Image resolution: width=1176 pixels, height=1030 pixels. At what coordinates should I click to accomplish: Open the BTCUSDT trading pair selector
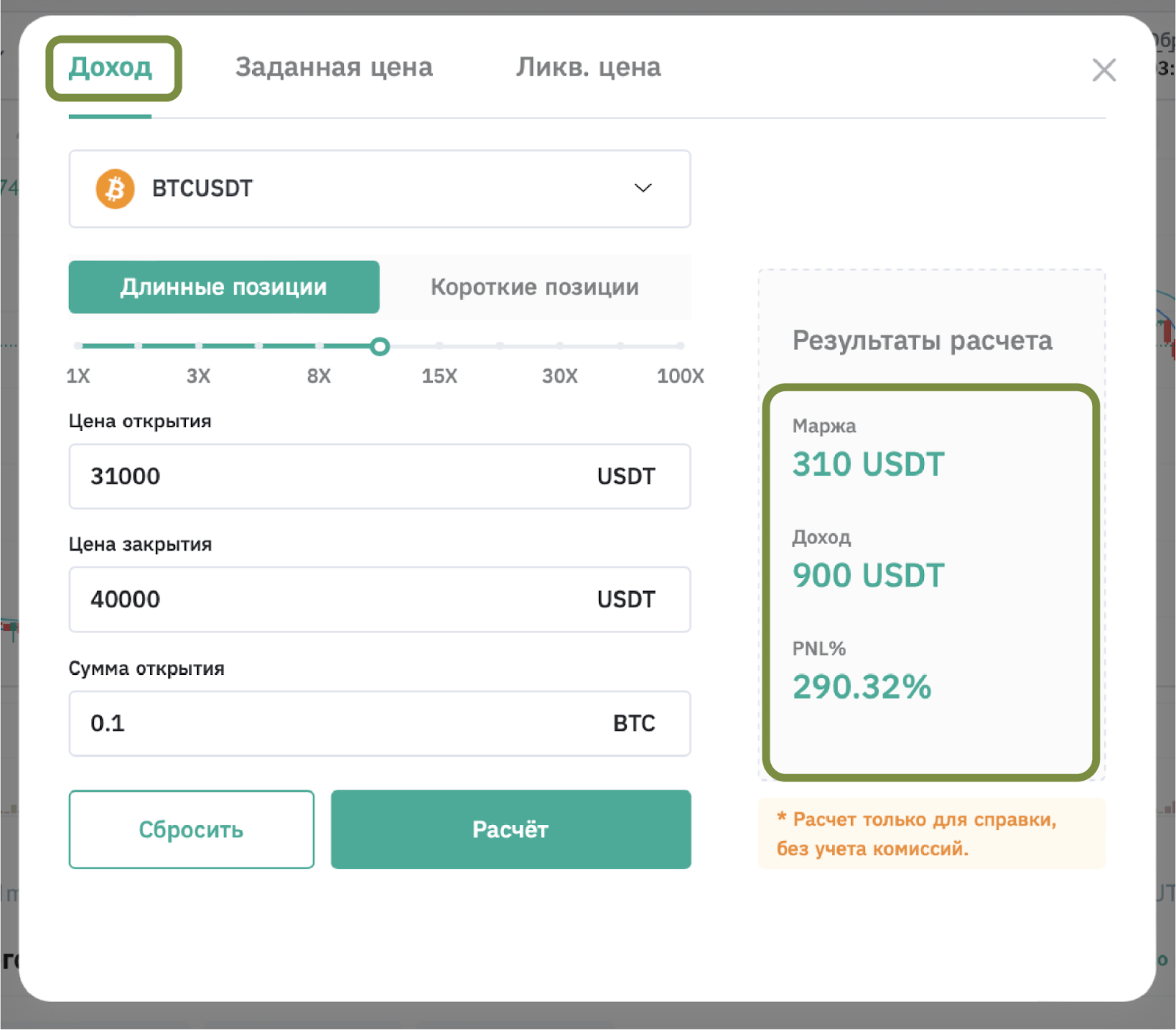click(x=379, y=189)
